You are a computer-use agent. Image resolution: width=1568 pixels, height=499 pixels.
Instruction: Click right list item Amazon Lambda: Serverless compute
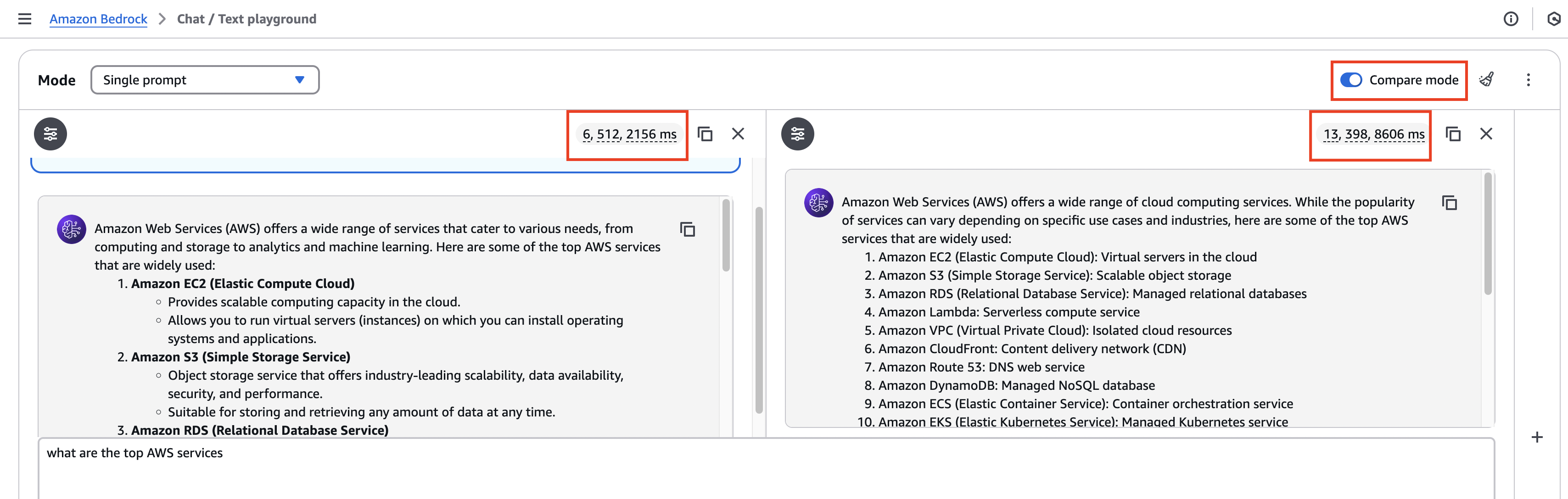click(1008, 312)
